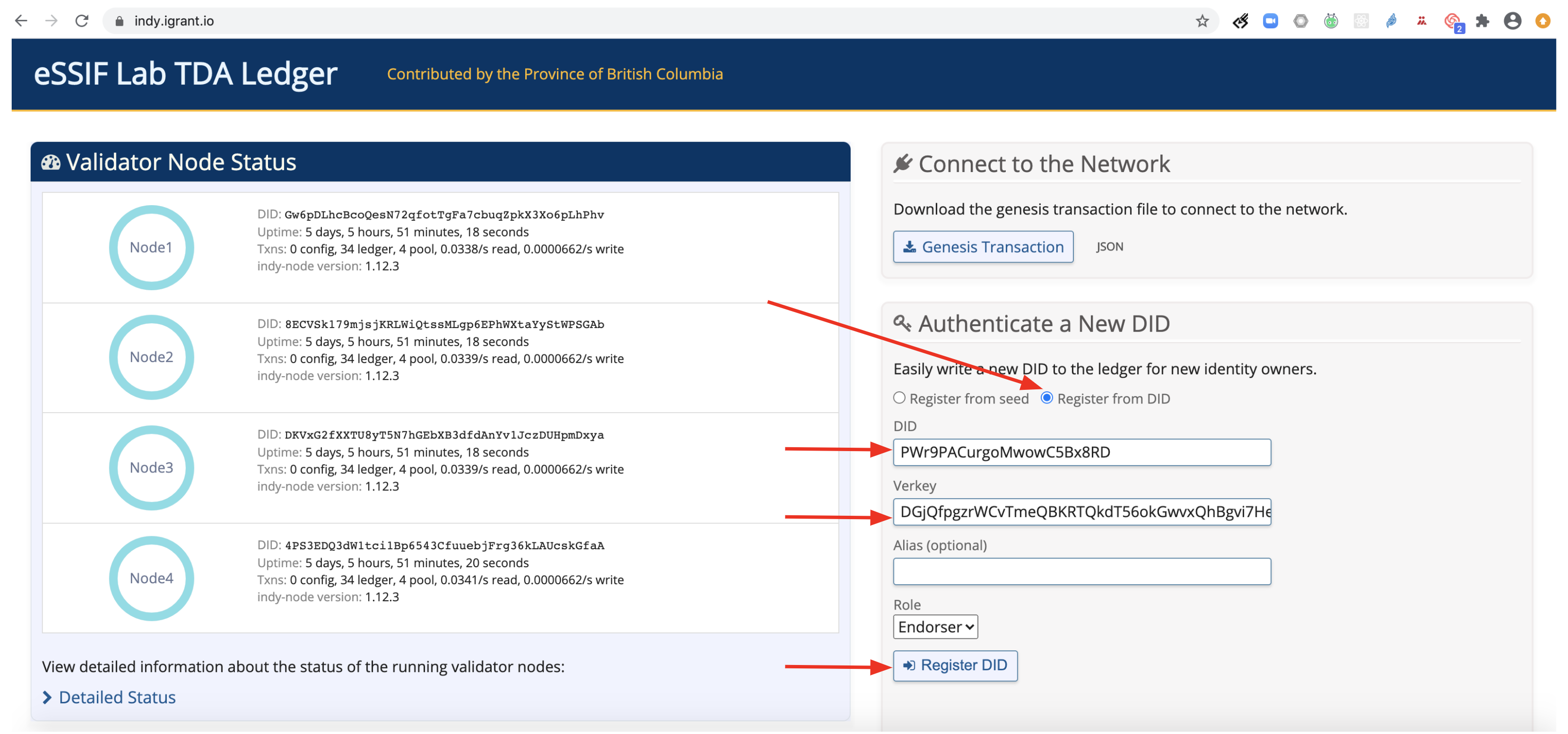This screenshot has width=1568, height=734.
Task: Focus the Verkey input field
Action: [x=1082, y=512]
